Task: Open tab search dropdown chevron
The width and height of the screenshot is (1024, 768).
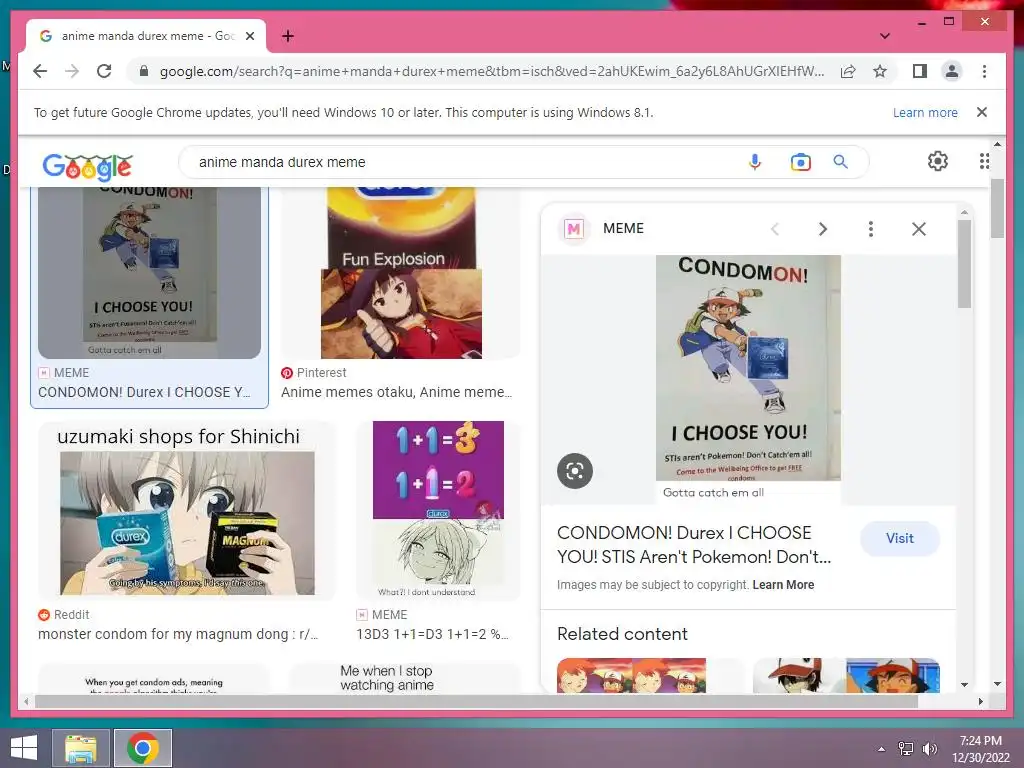Action: coord(884,36)
